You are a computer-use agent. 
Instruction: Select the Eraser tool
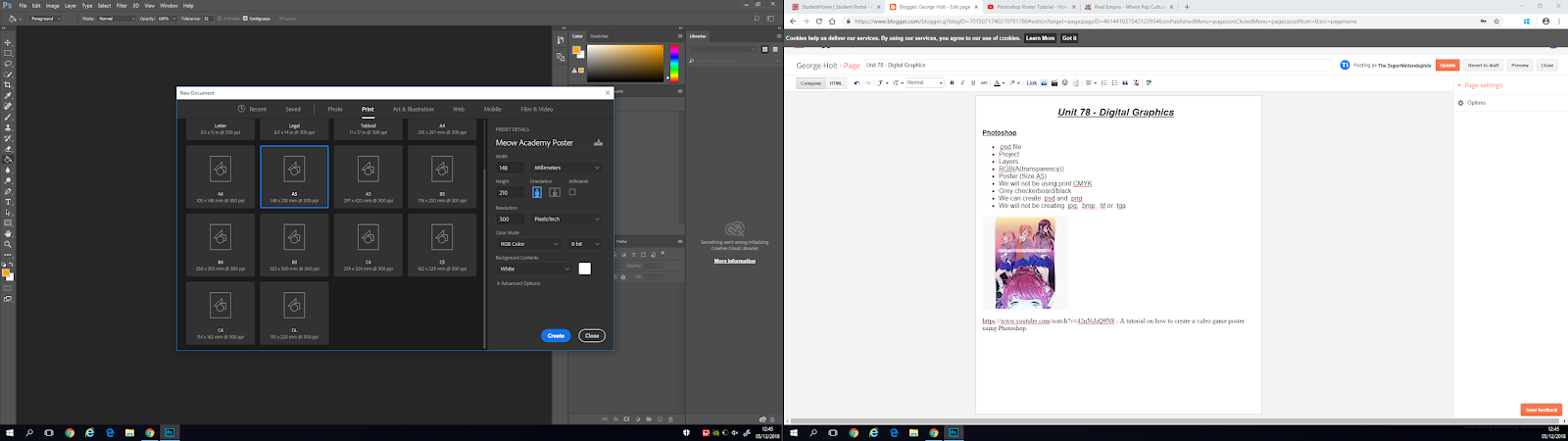[x=8, y=149]
